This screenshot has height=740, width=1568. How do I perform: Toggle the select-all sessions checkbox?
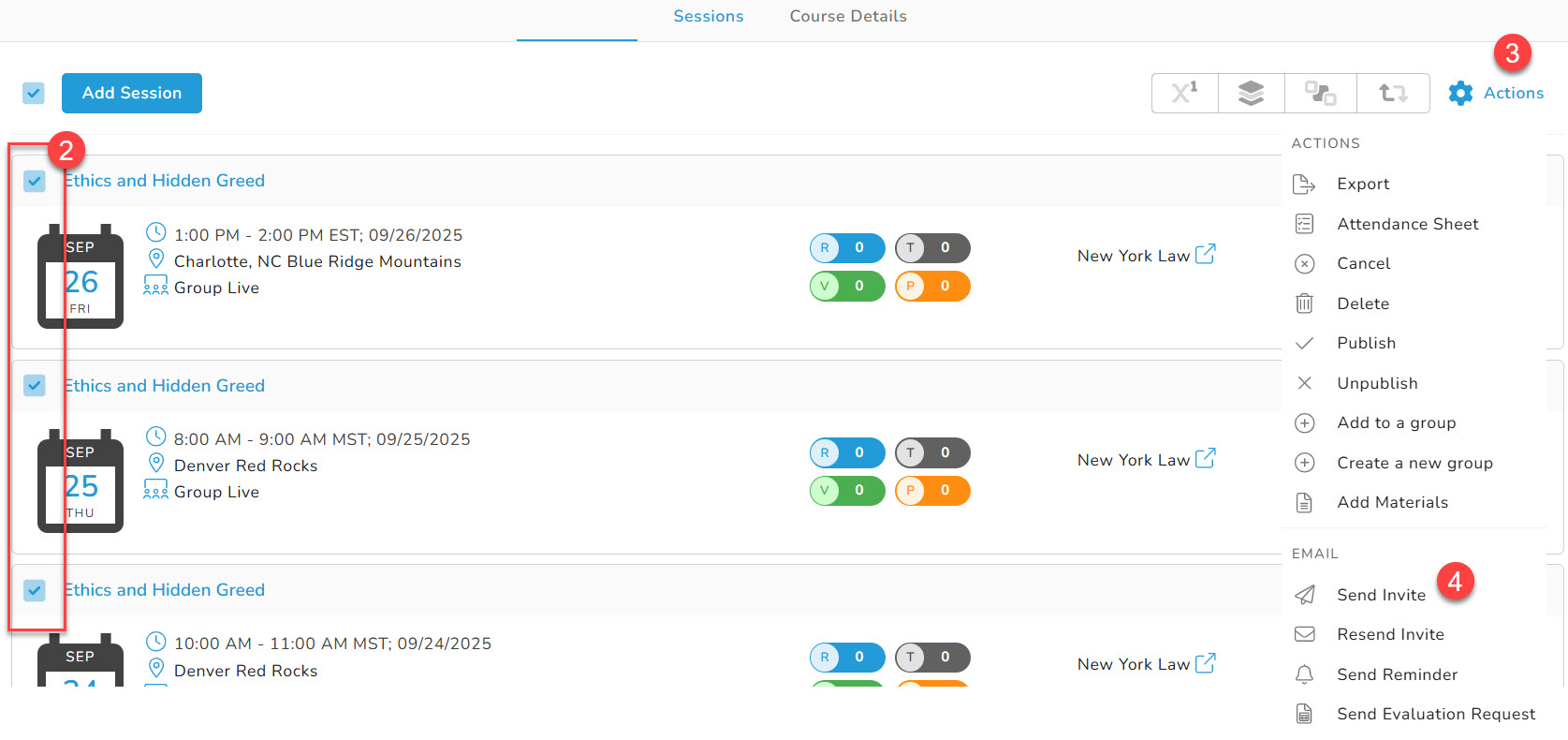pos(34,93)
